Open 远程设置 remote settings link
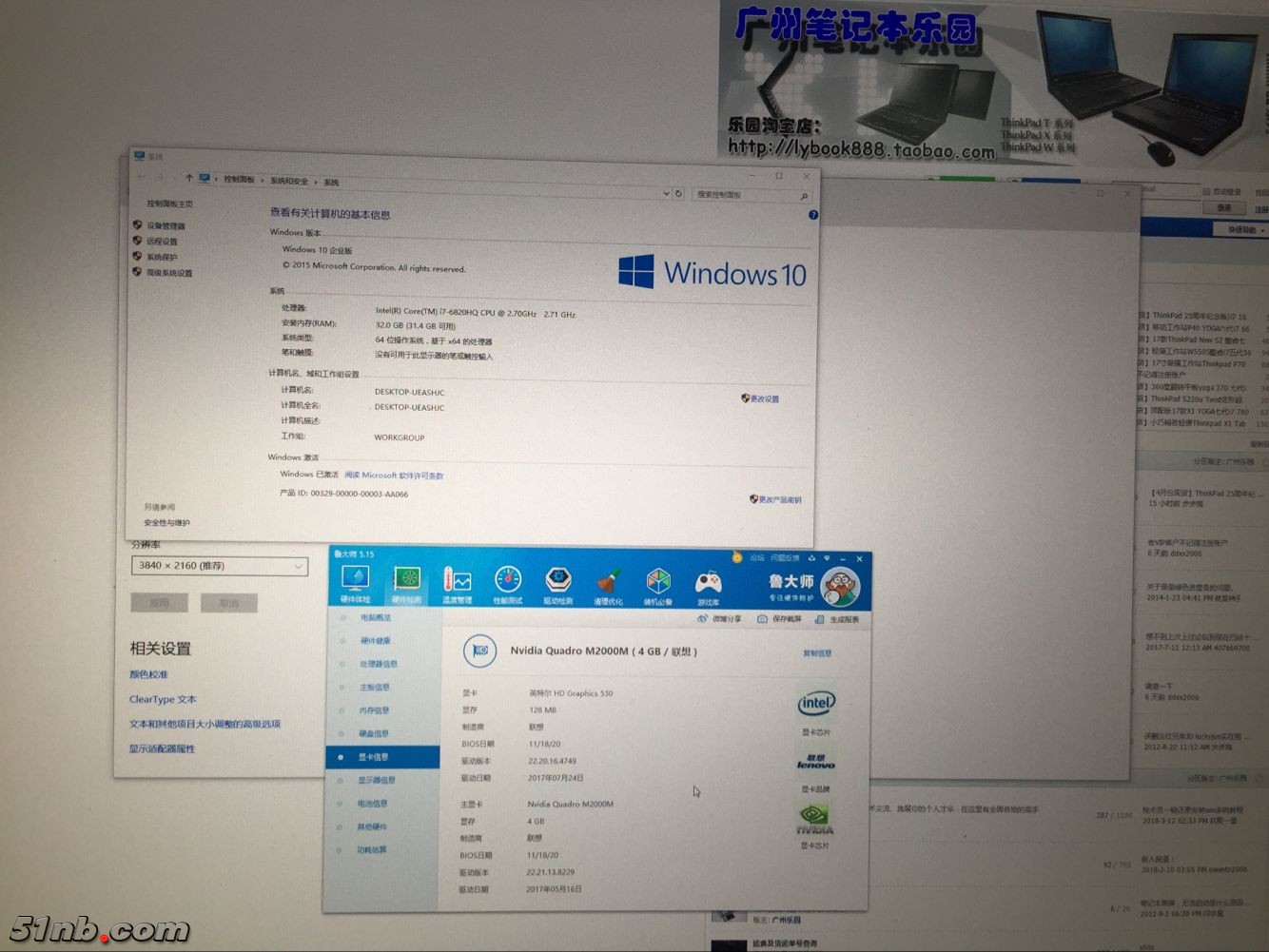Viewport: 1269px width, 952px height. coord(162,242)
